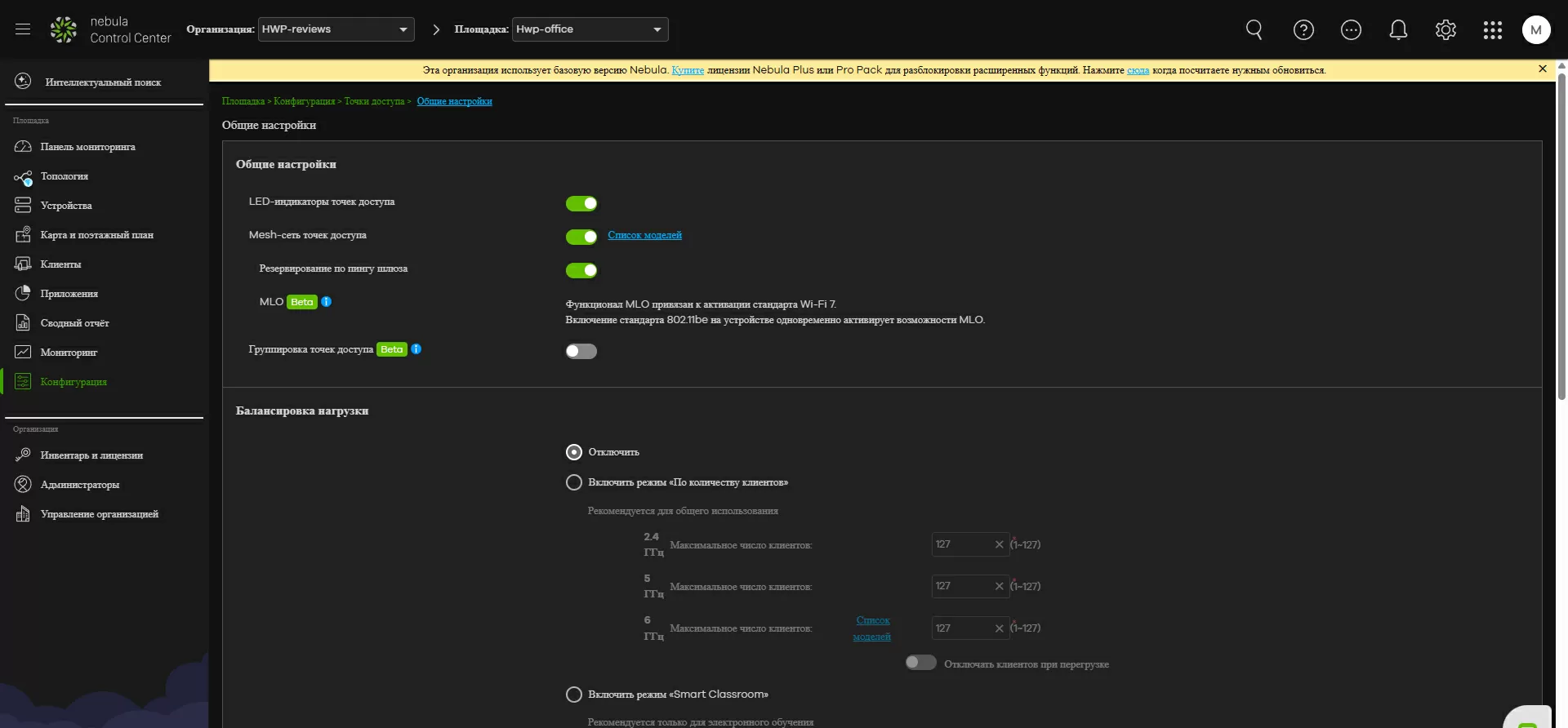This screenshot has height=728, width=1568.
Task: Disable LED-индикаторы точек доступа toggle
Action: click(x=581, y=203)
